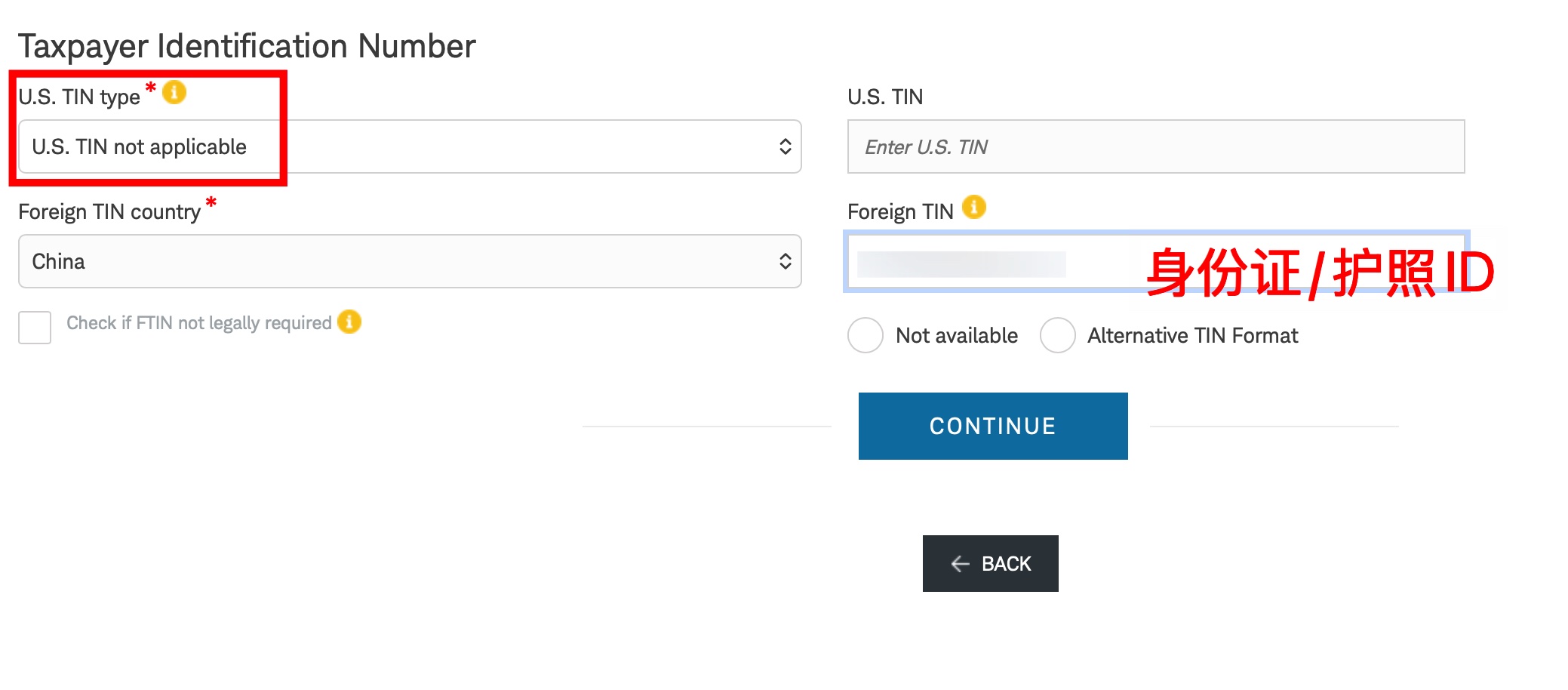Click the Not available label text

click(957, 335)
